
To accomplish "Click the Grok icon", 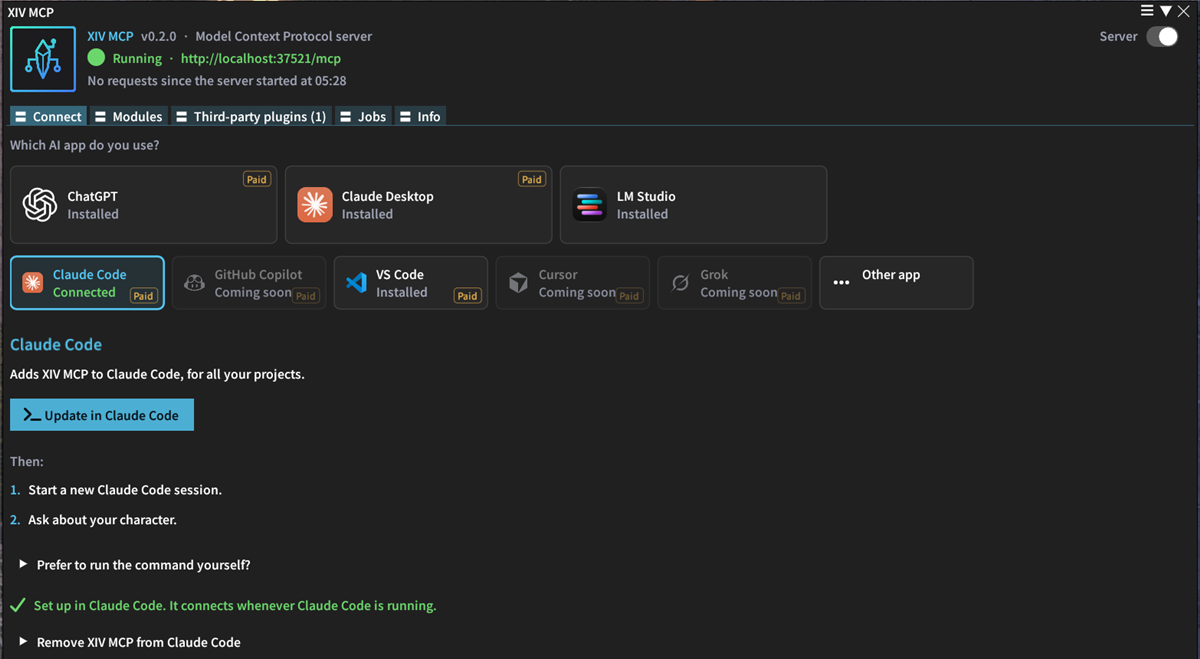I will click(x=680, y=283).
